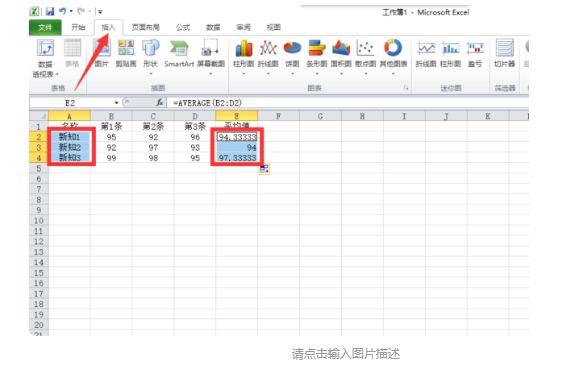The height and width of the screenshot is (369, 572).
Task: Insert a Column sparkline (迷你图 柱形图)
Action: tap(451, 54)
